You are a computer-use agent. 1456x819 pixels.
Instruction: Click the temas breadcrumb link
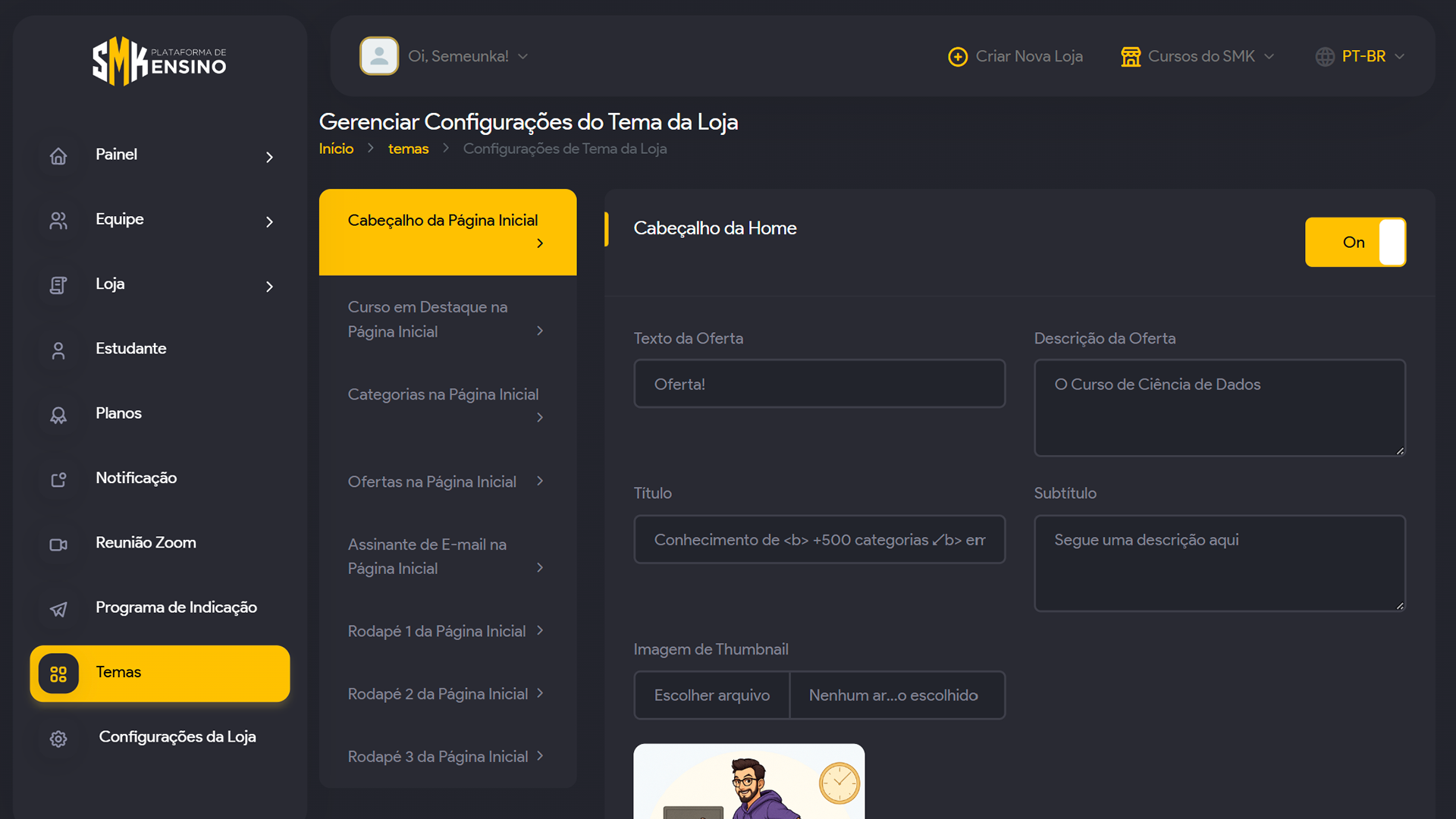(x=408, y=149)
